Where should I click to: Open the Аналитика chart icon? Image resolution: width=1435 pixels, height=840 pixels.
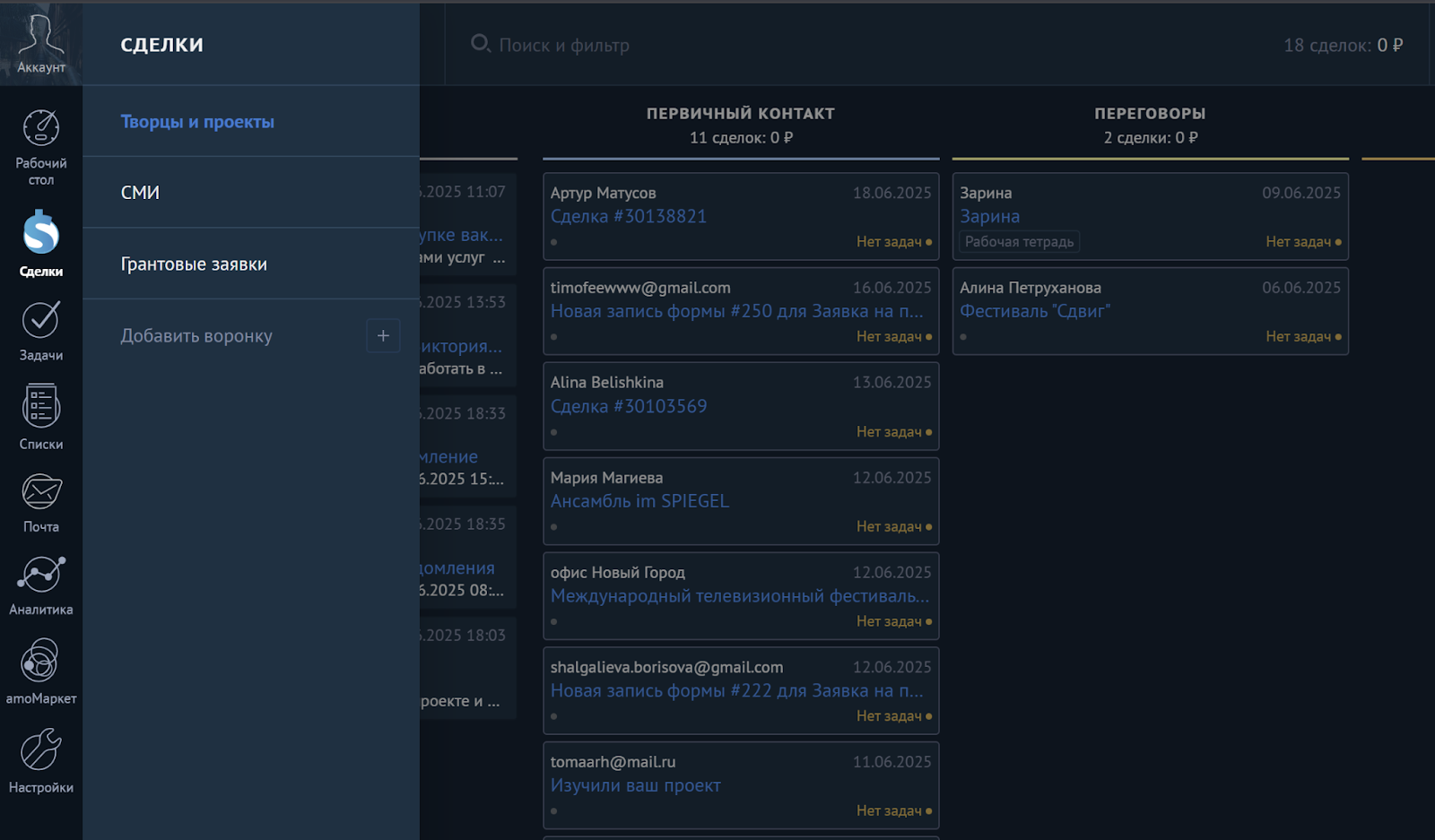click(40, 576)
